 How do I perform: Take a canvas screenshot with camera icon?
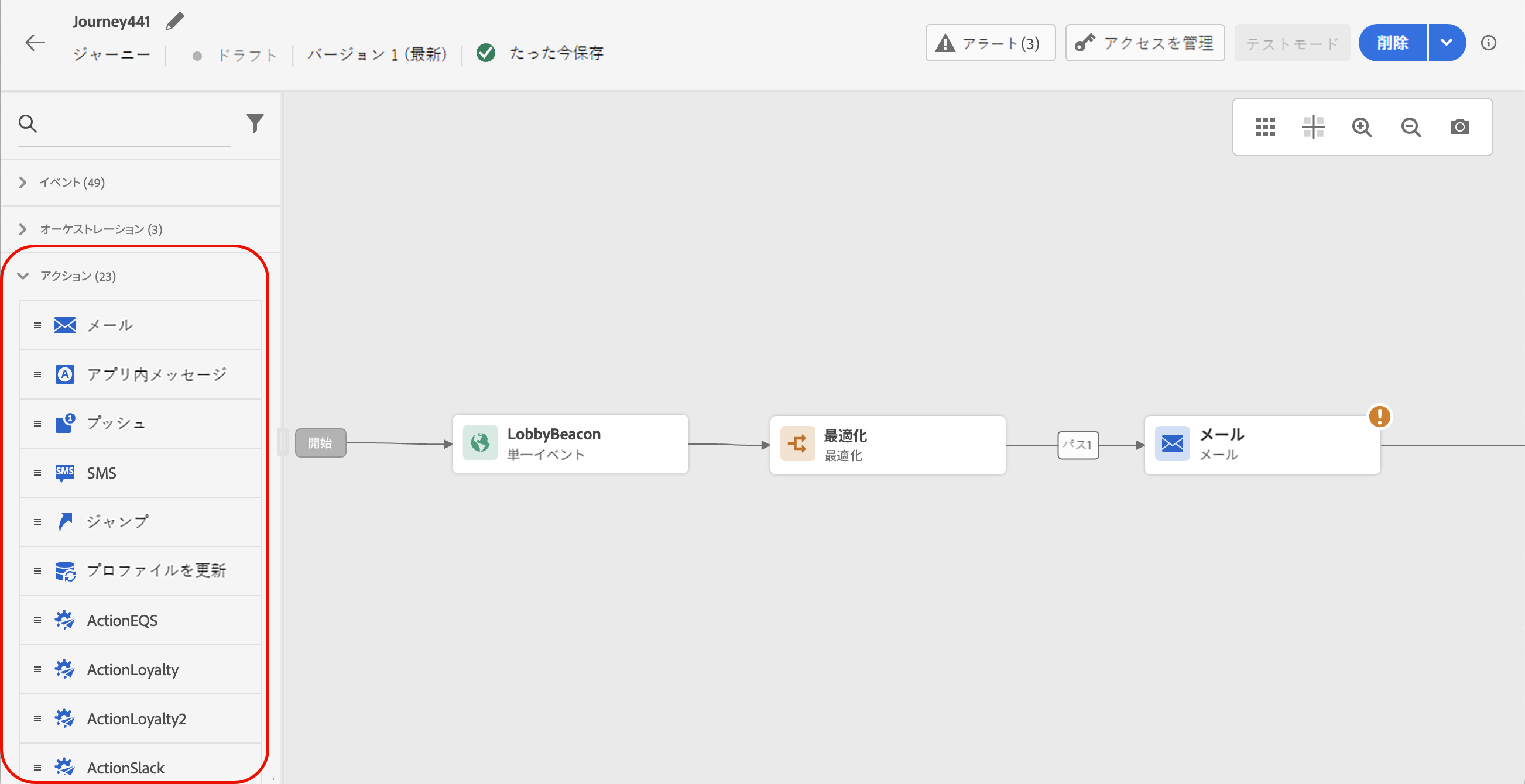point(1459,127)
